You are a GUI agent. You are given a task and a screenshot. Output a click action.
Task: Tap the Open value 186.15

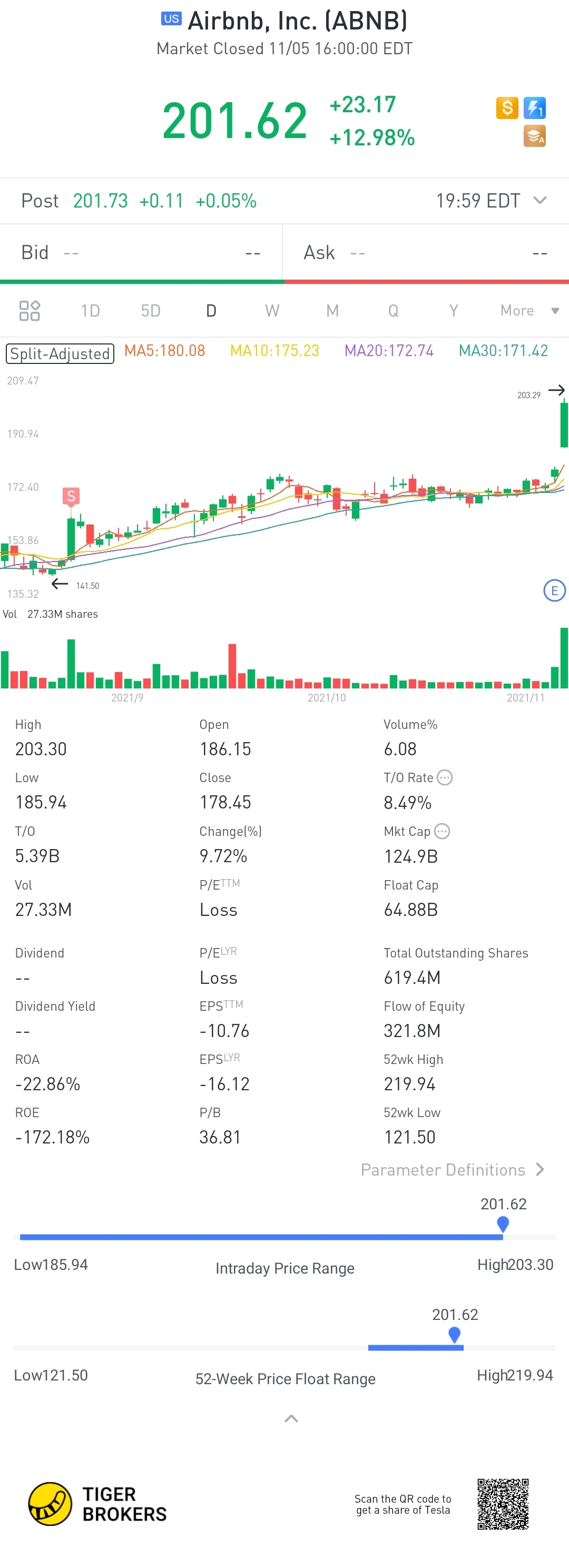(x=225, y=748)
